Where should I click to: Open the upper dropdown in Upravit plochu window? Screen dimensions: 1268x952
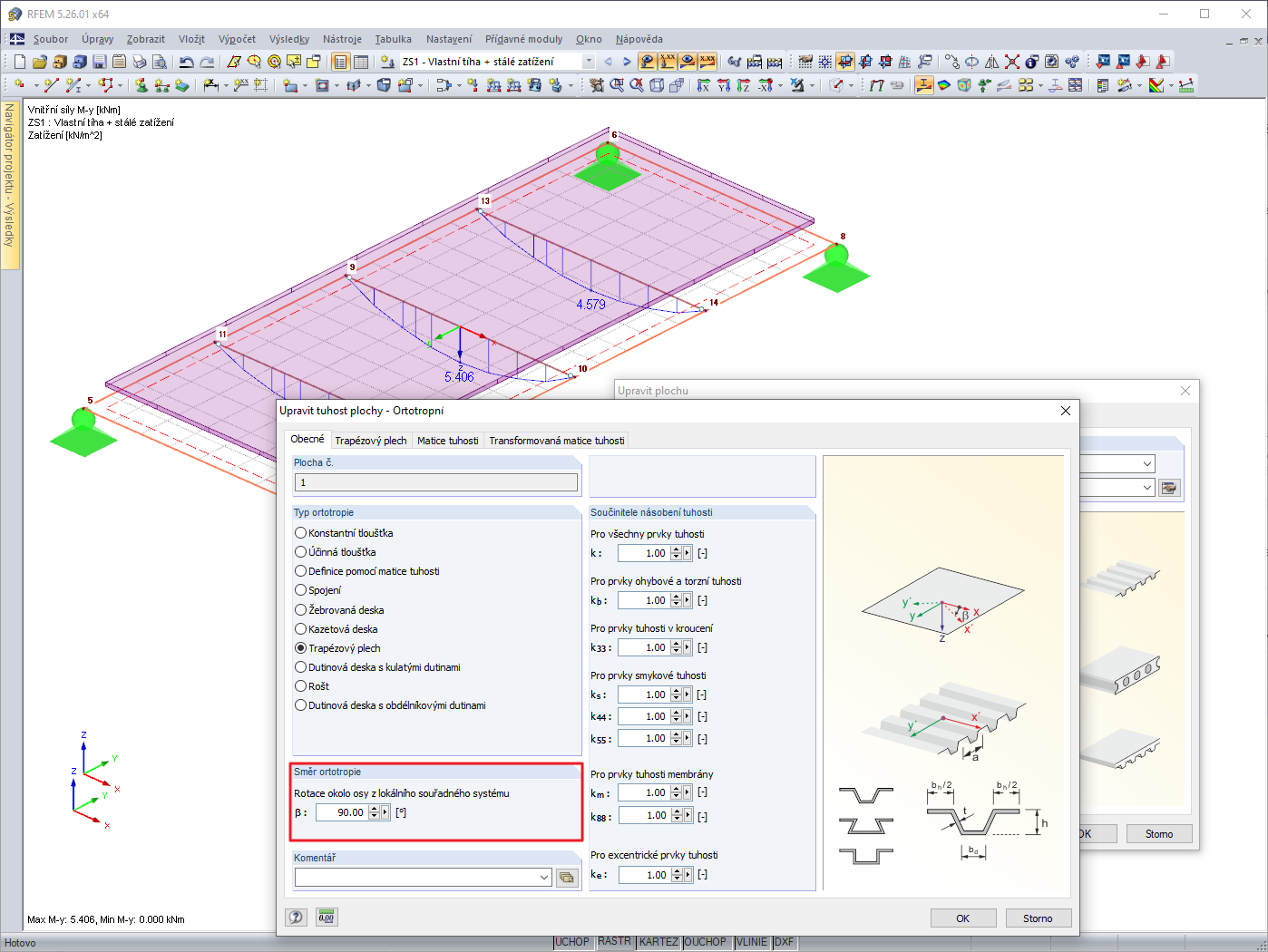[x=1147, y=463]
